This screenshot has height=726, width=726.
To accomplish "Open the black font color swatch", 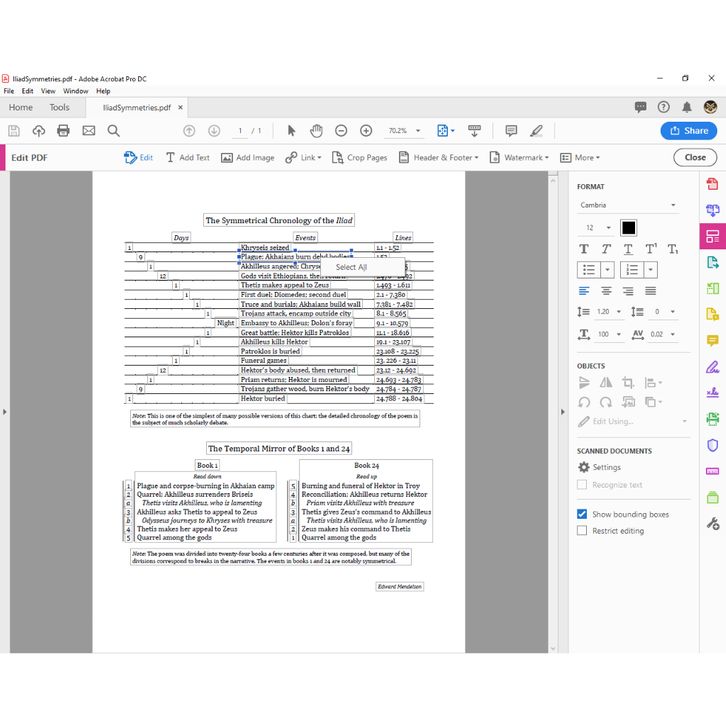I will click(x=628, y=228).
